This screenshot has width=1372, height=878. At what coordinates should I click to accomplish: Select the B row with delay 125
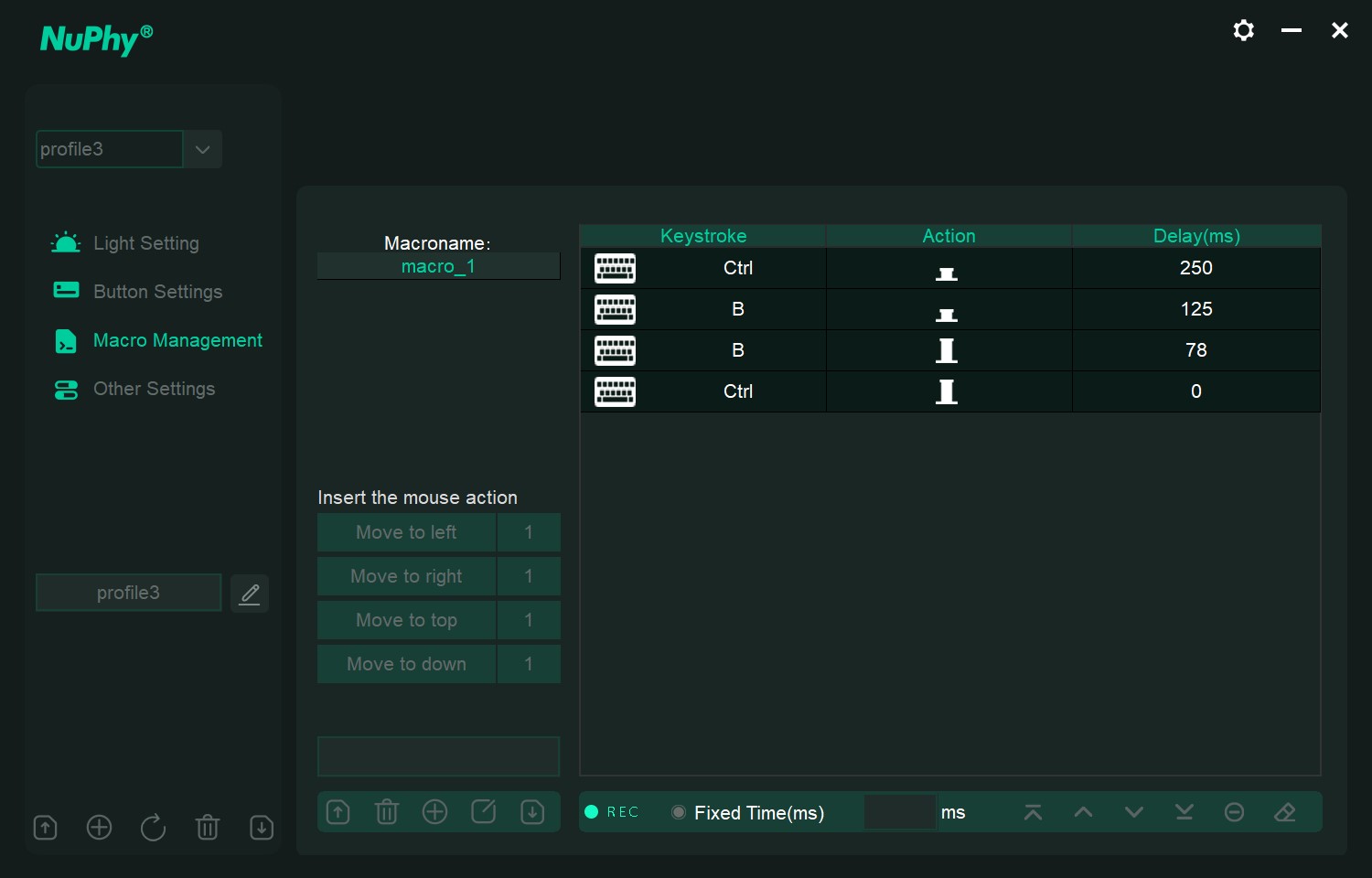click(950, 309)
